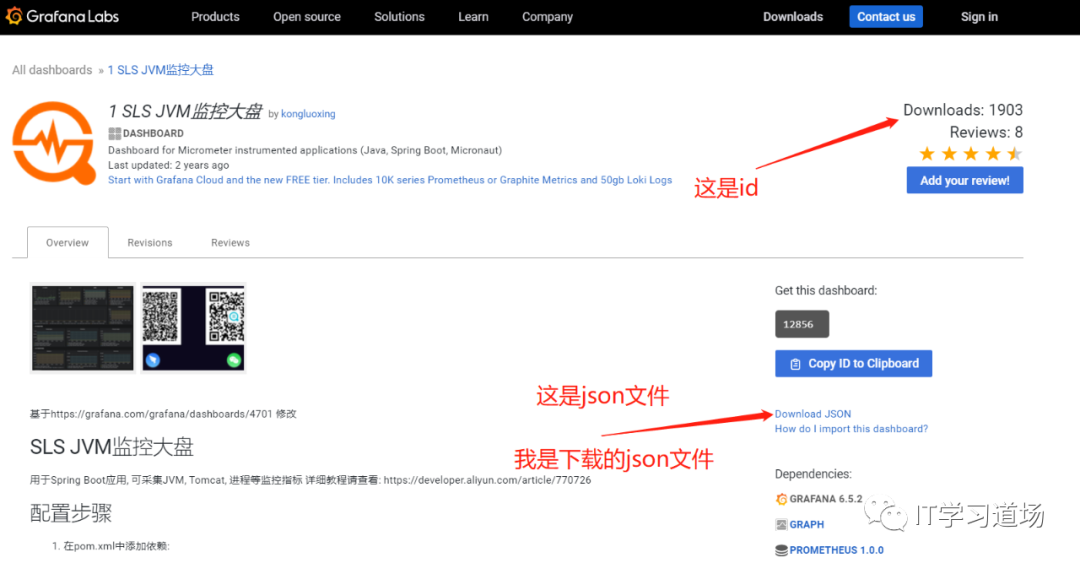Click the Graph panel dependency icon

click(781, 524)
